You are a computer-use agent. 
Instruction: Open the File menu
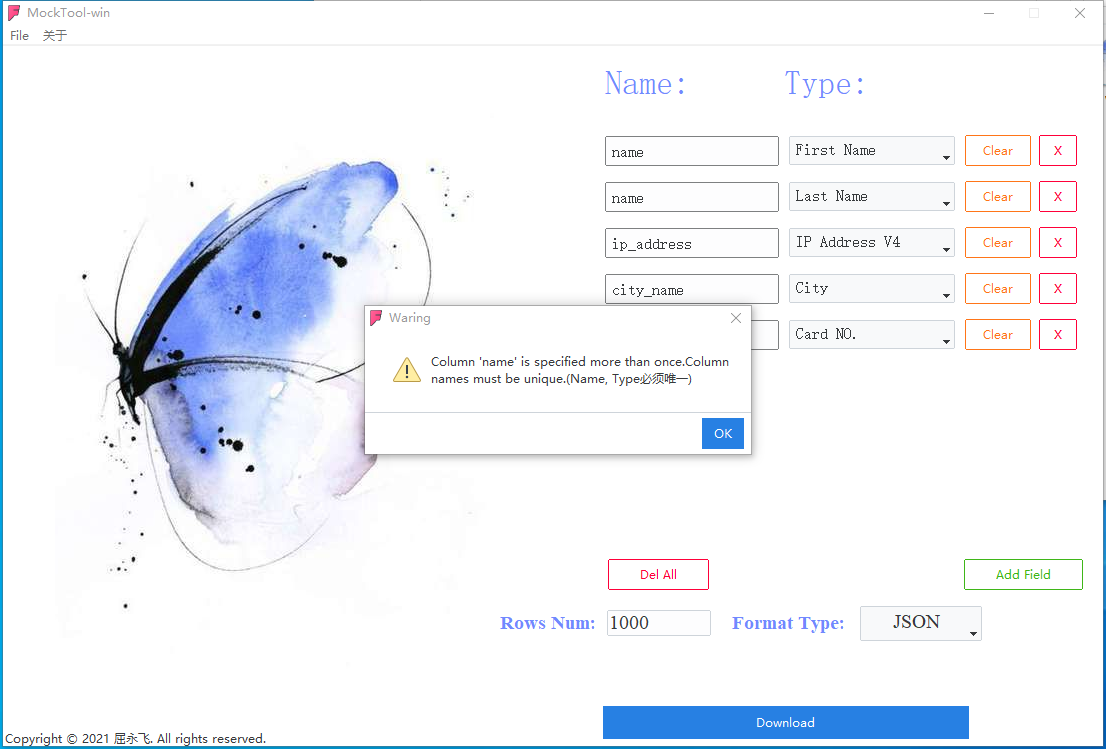pyautogui.click(x=19, y=35)
